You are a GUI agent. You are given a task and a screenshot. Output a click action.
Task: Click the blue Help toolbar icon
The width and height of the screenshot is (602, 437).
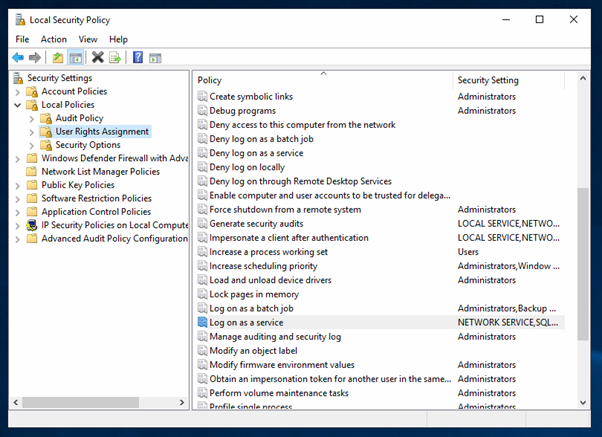[138, 58]
